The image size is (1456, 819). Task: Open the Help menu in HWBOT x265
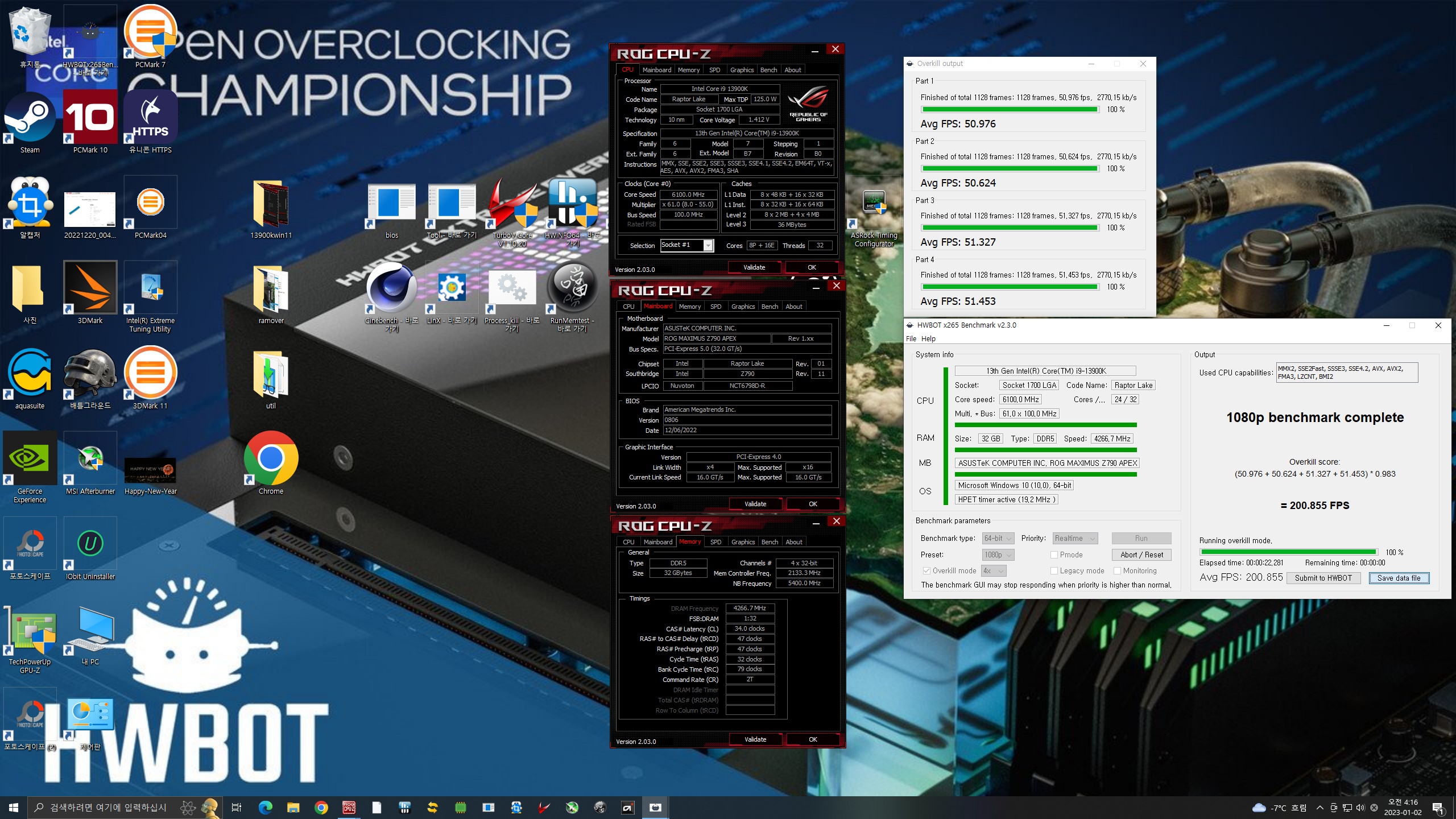point(928,339)
